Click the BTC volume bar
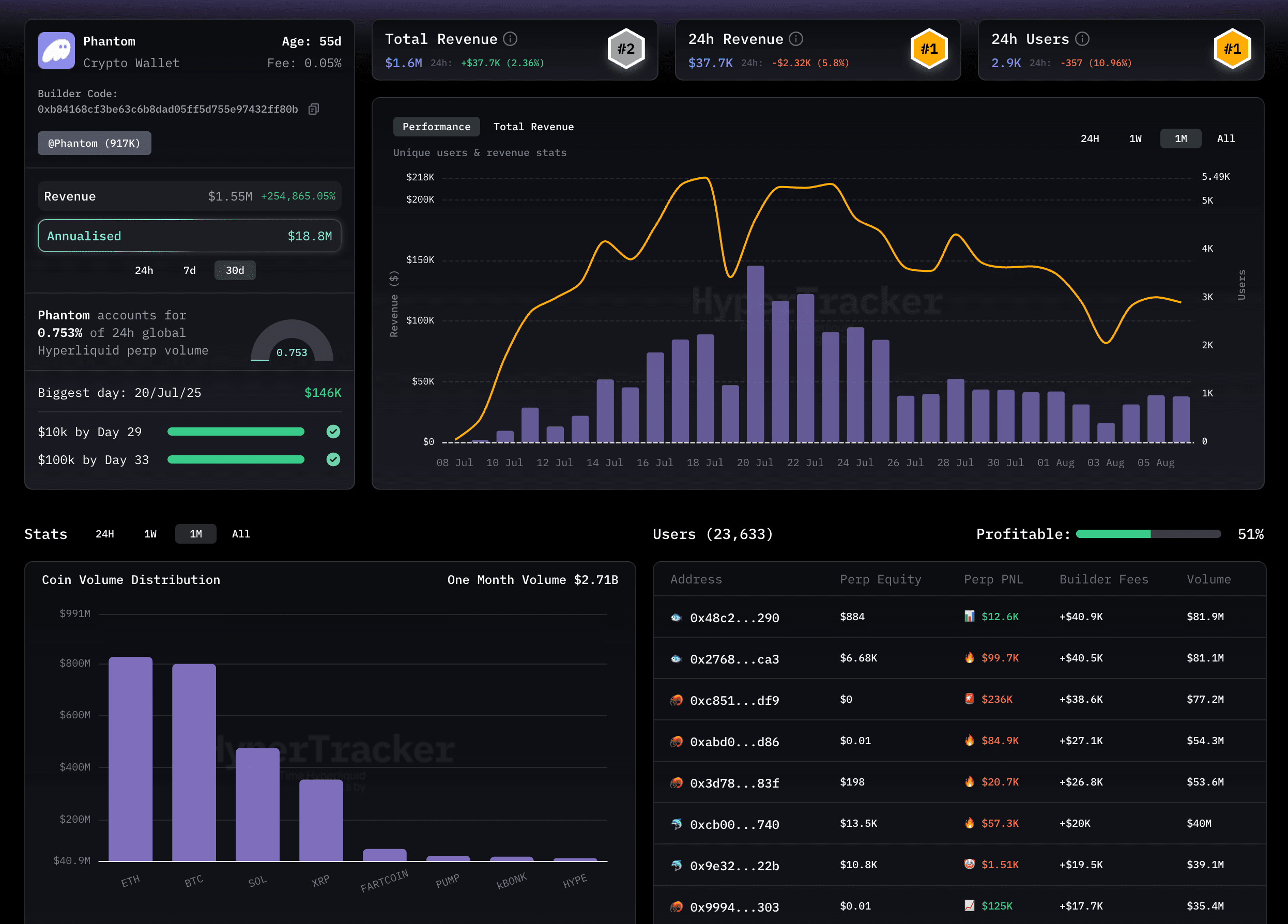The height and width of the screenshot is (924, 1288). pos(194,762)
